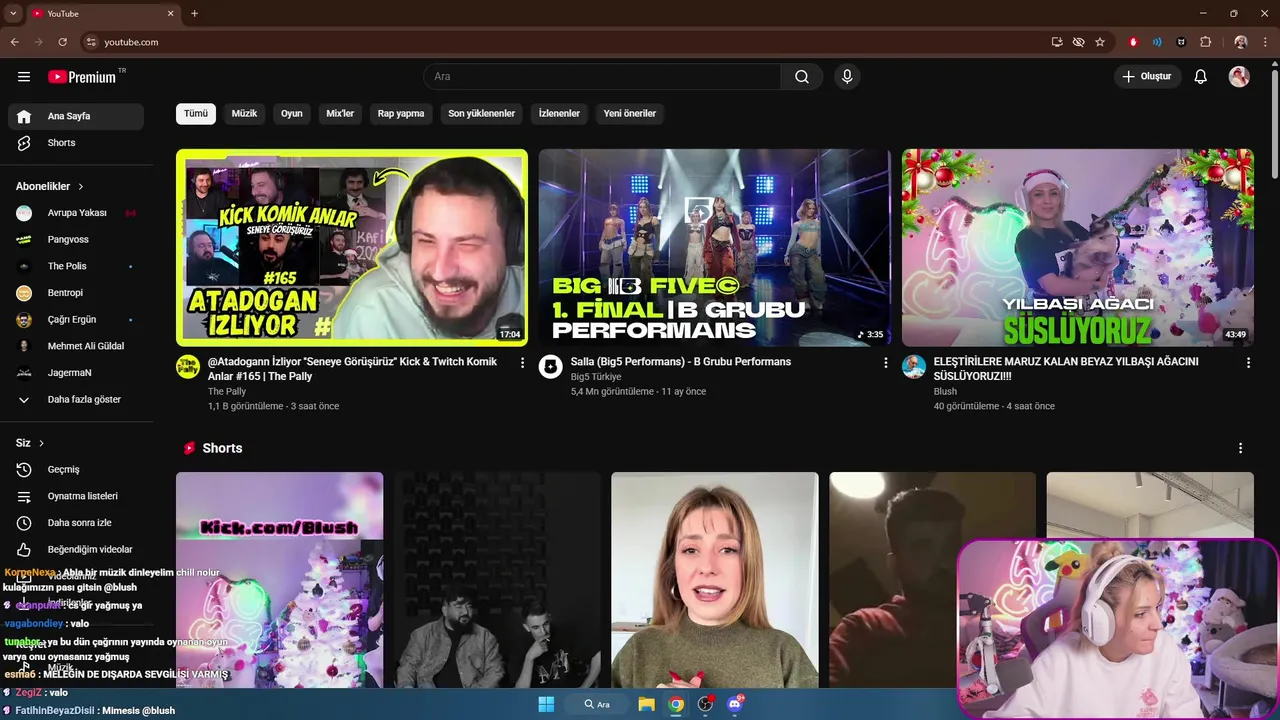Click Big5 Türkiye channel avatar
Viewport: 1280px width, 720px height.
550,366
